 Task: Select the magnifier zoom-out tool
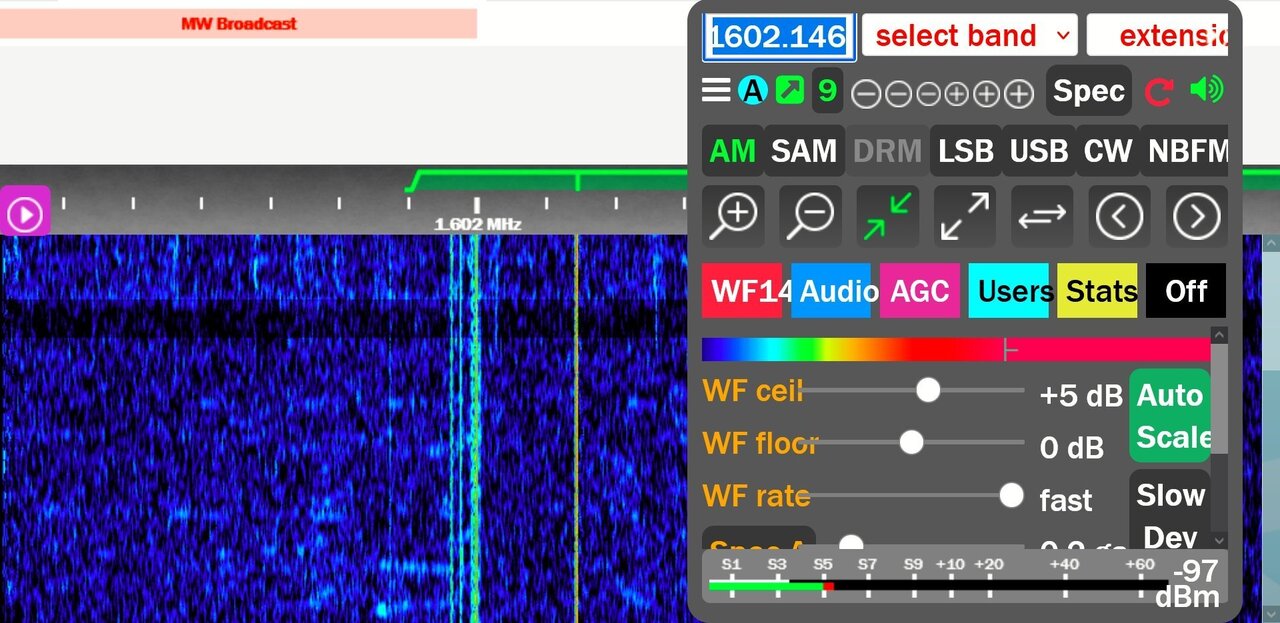(809, 216)
